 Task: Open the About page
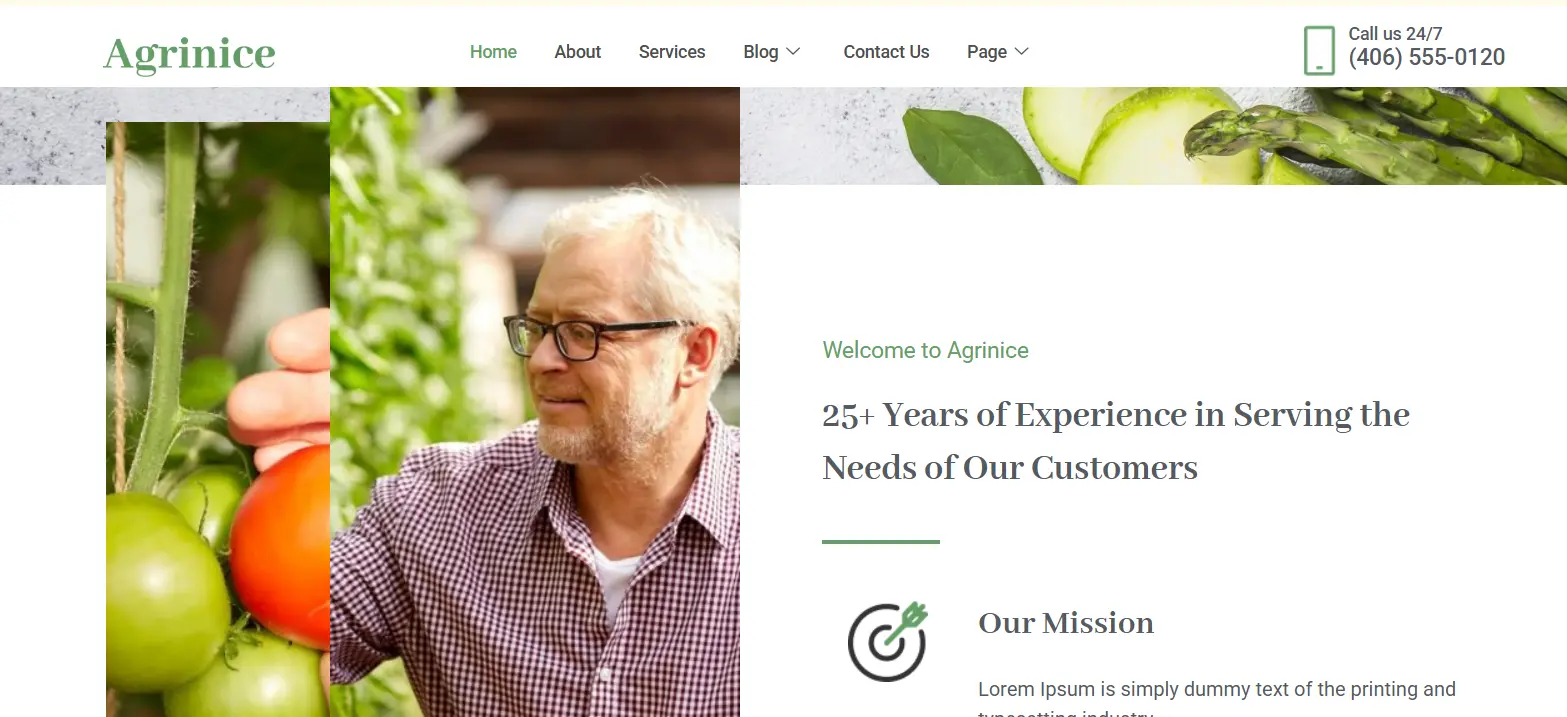pyautogui.click(x=578, y=52)
